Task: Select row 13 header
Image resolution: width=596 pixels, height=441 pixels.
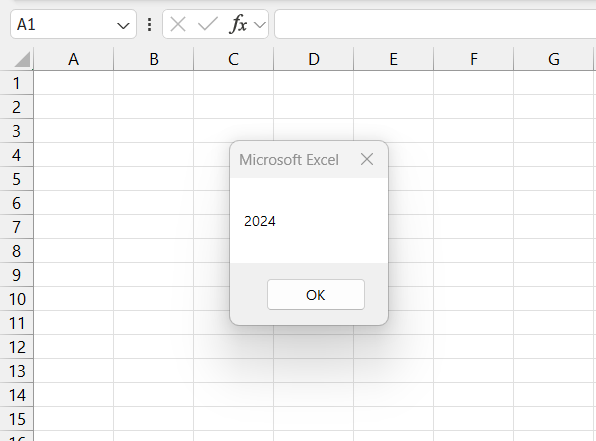Action: coord(16,371)
